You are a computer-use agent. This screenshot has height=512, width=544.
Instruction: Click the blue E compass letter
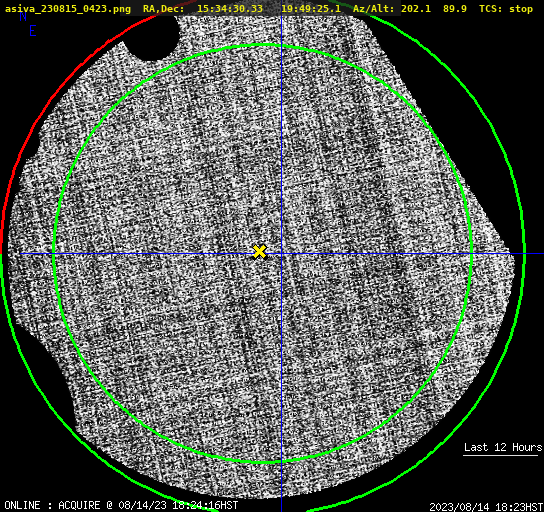(33, 31)
